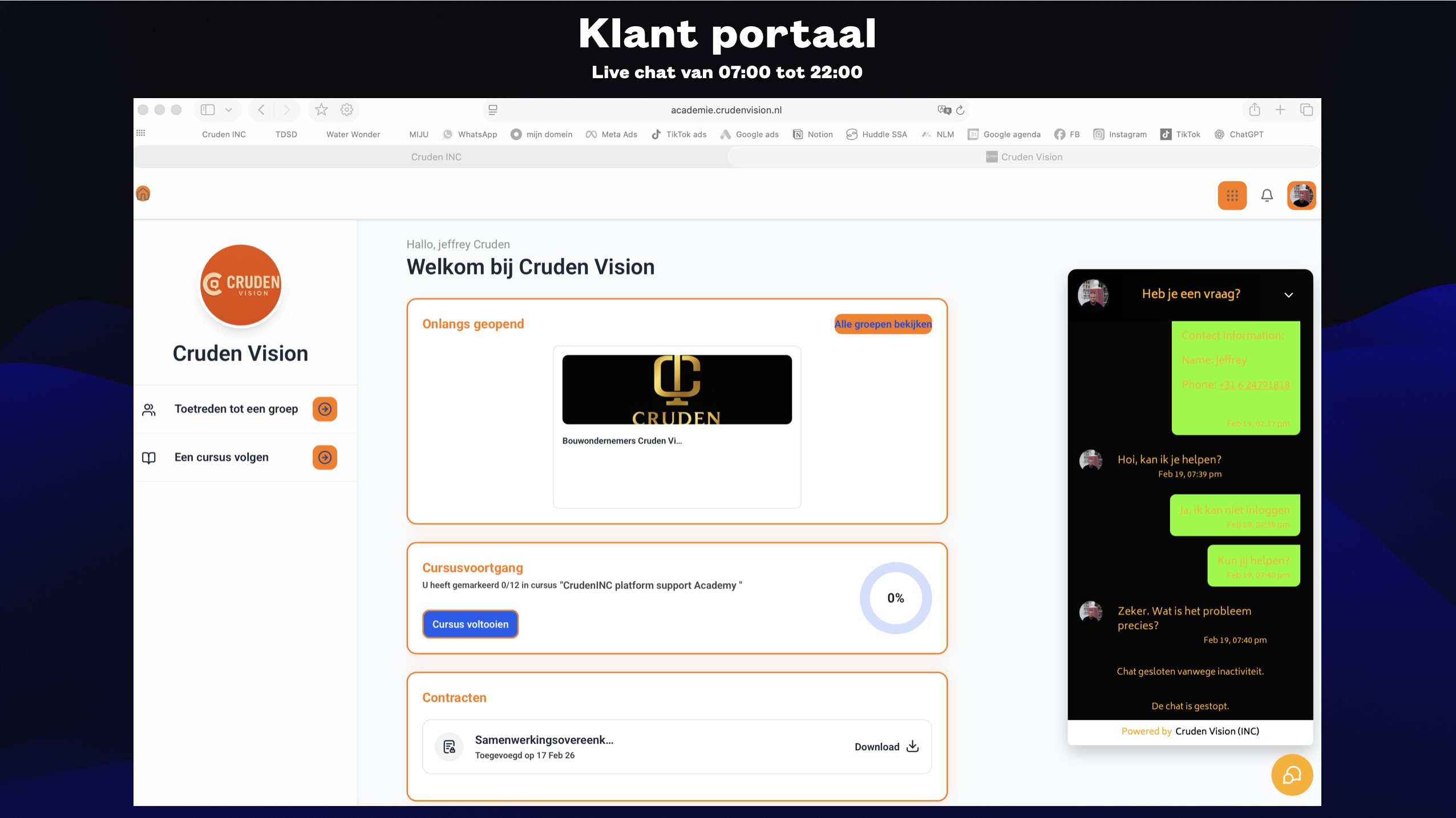The image size is (1456, 818).
Task: Go forward with Safari forward arrow
Action: 286,110
